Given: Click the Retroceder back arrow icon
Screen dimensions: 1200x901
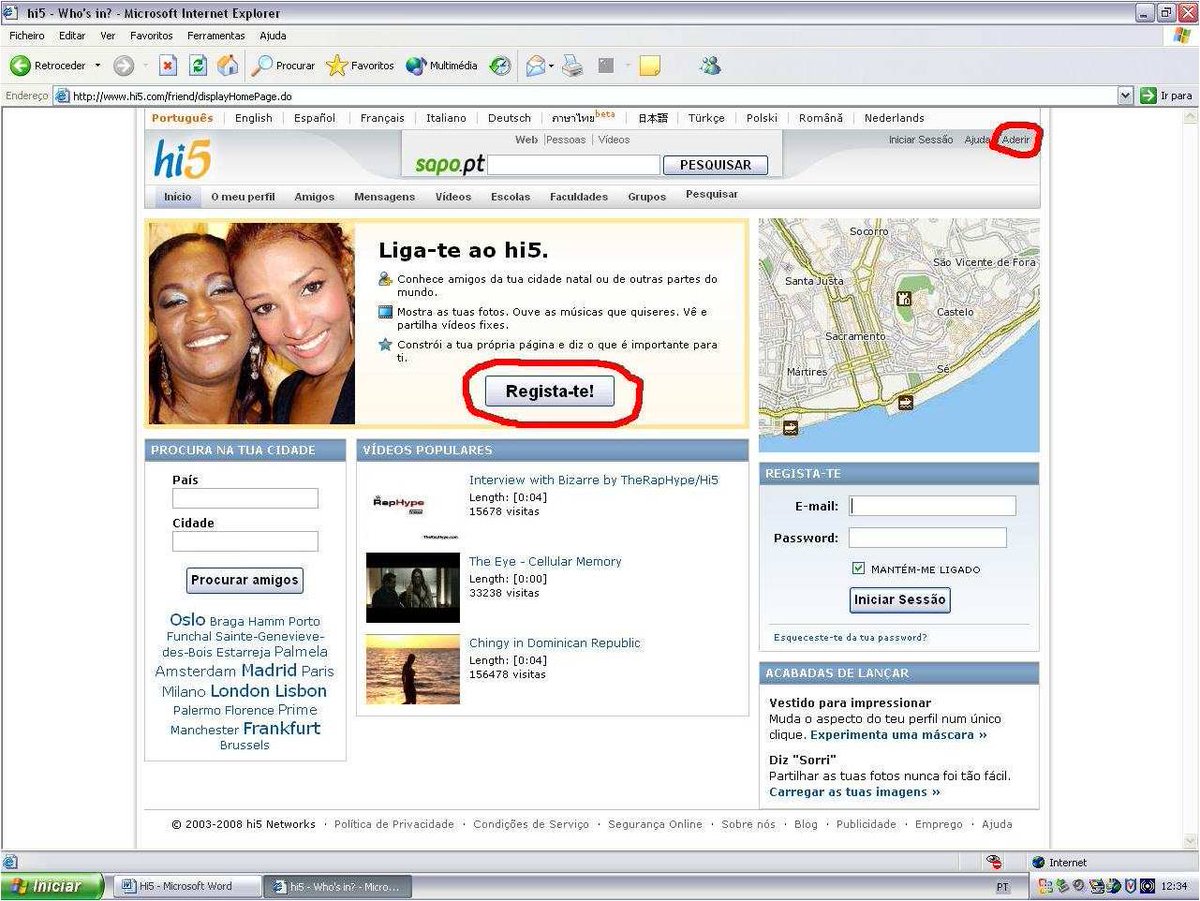Looking at the screenshot, I should [20, 66].
